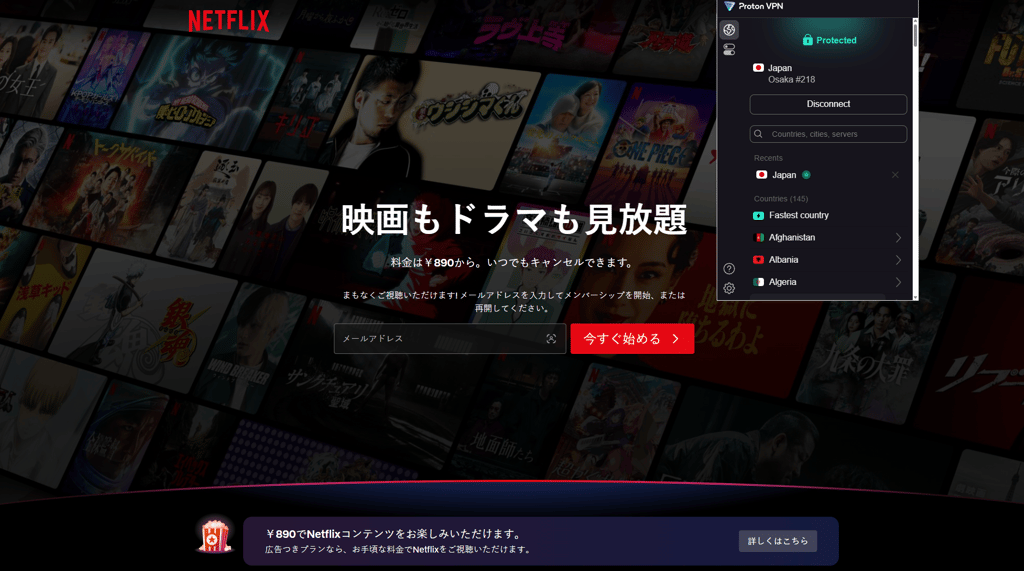
Task: Click the 詳しくはこちら details button
Action: [778, 541]
